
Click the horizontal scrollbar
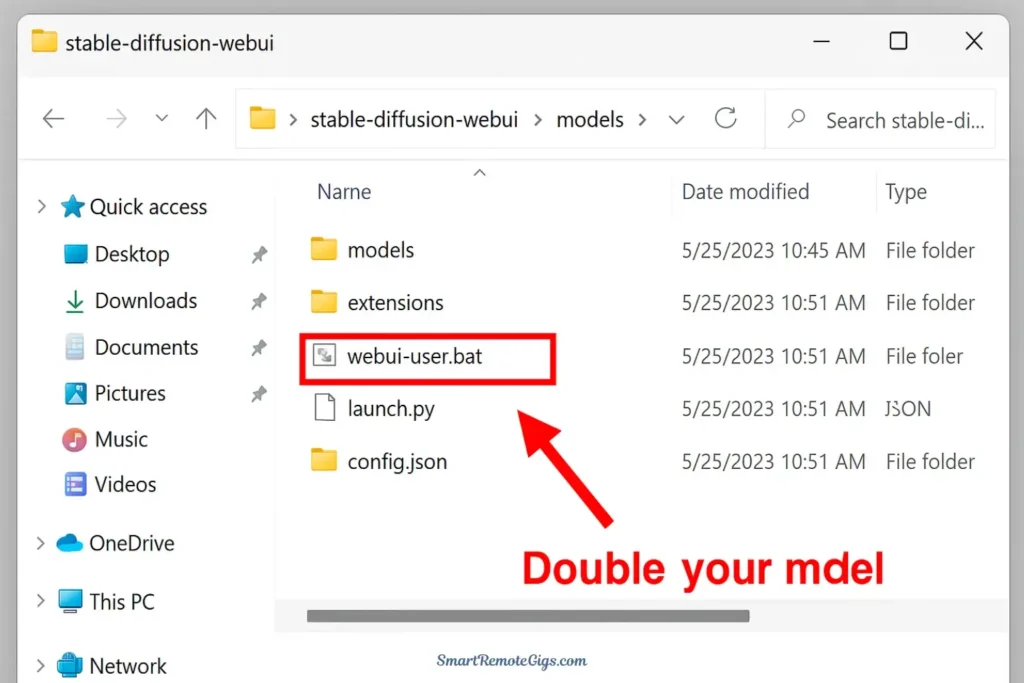pyautogui.click(x=527, y=616)
